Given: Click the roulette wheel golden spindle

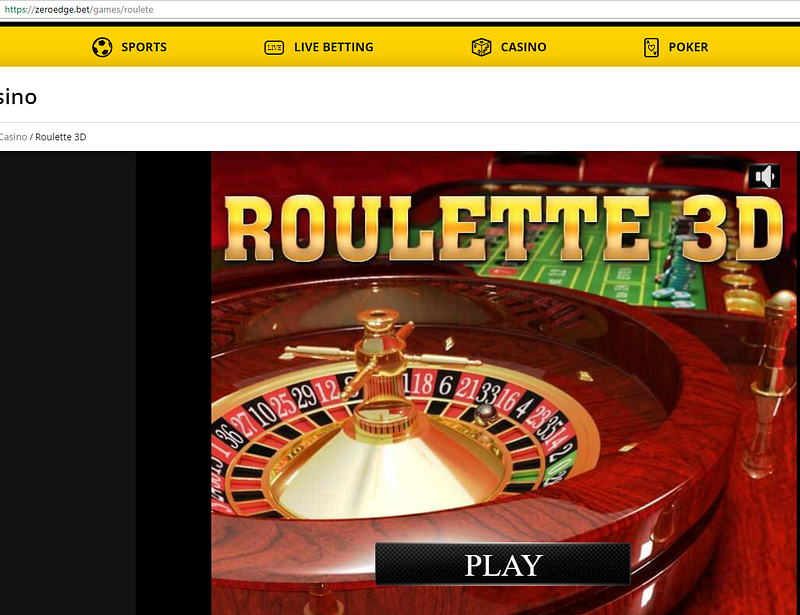Looking at the screenshot, I should 378,357.
